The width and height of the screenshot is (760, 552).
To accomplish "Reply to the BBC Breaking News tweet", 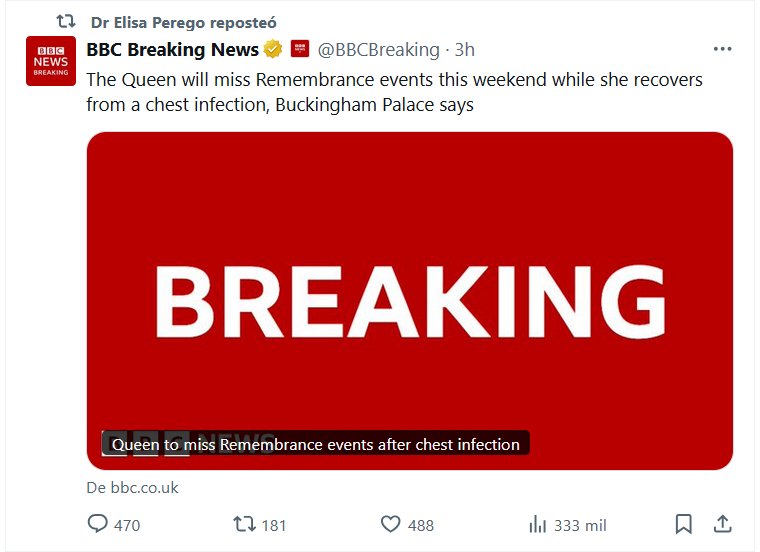I will 98,524.
